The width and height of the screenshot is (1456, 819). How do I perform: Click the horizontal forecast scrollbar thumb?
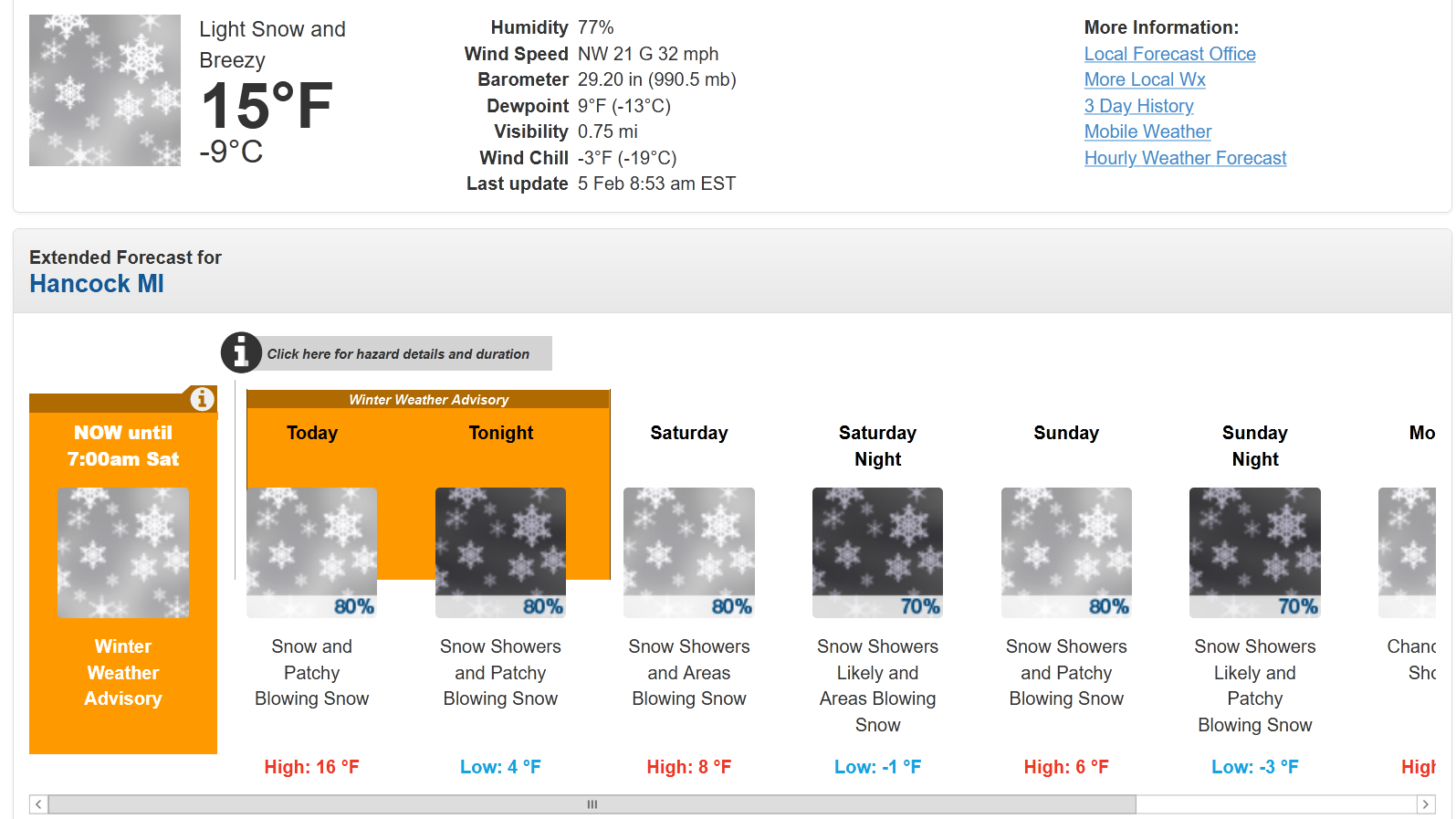[592, 804]
